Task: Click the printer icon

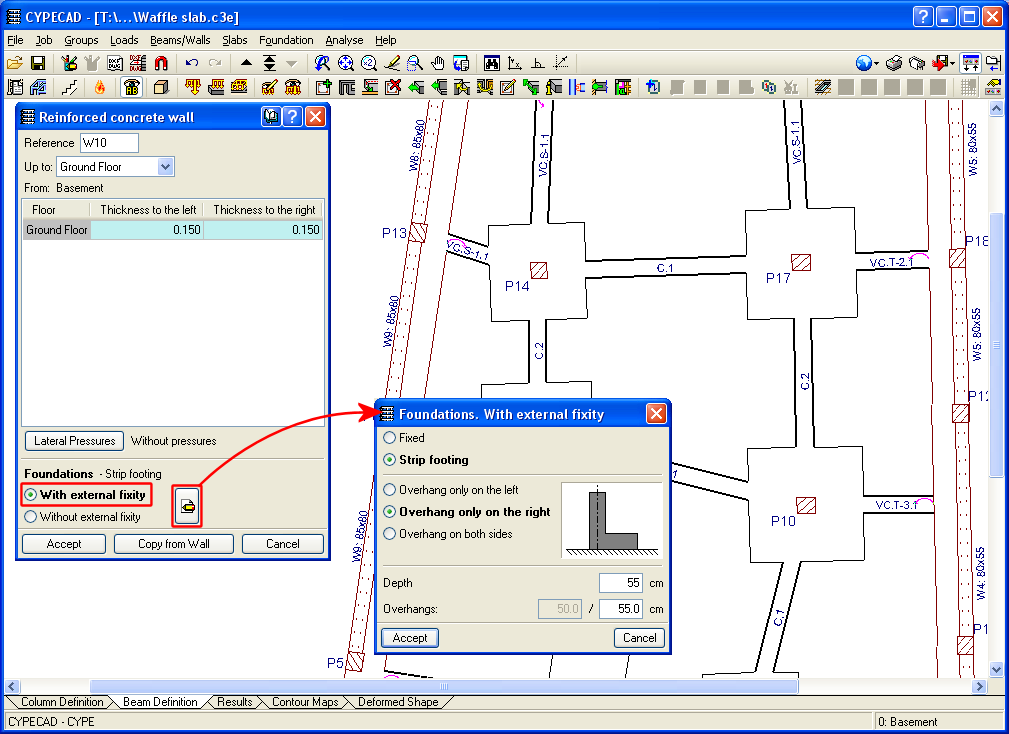Action: pos(894,63)
